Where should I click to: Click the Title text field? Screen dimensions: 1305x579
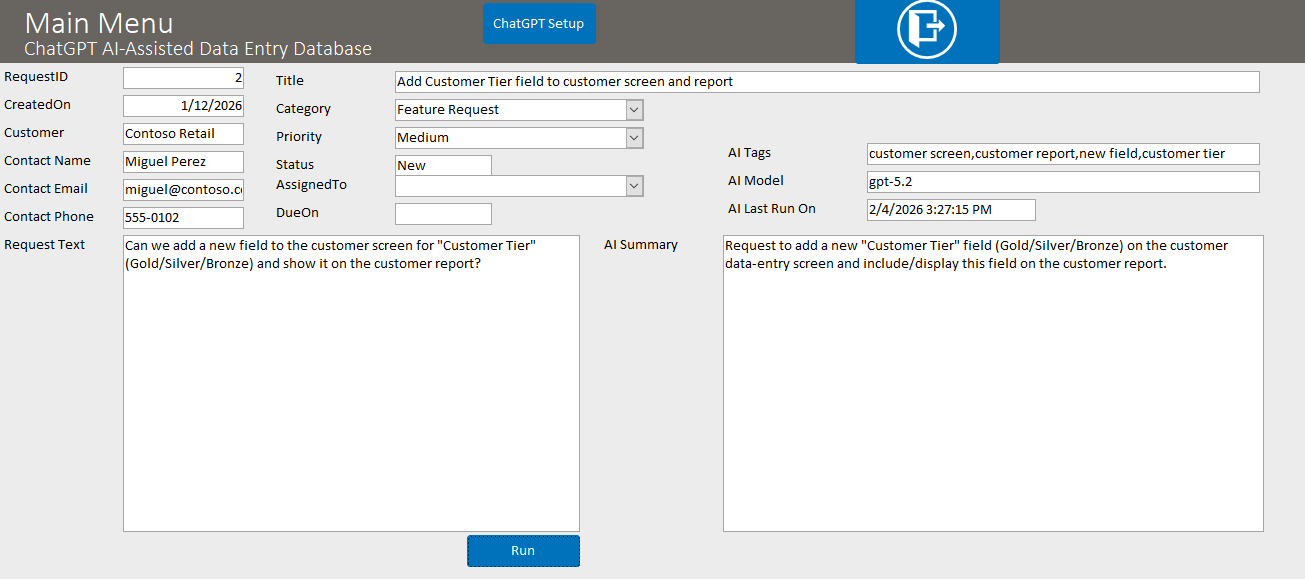point(826,82)
